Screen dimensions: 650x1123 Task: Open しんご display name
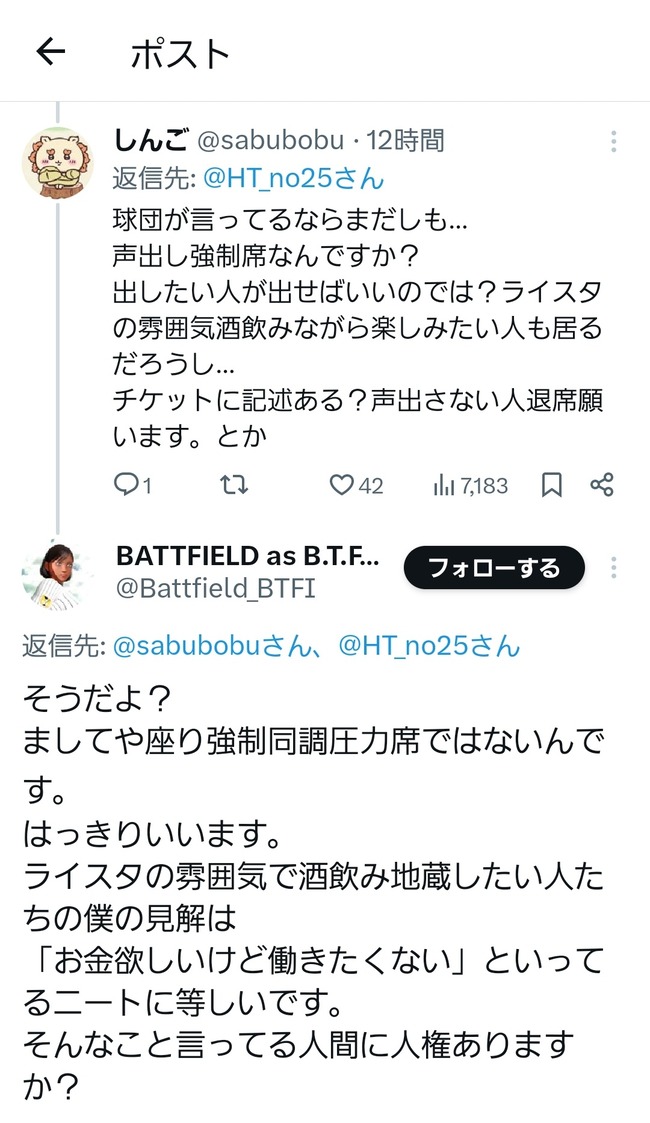150,140
